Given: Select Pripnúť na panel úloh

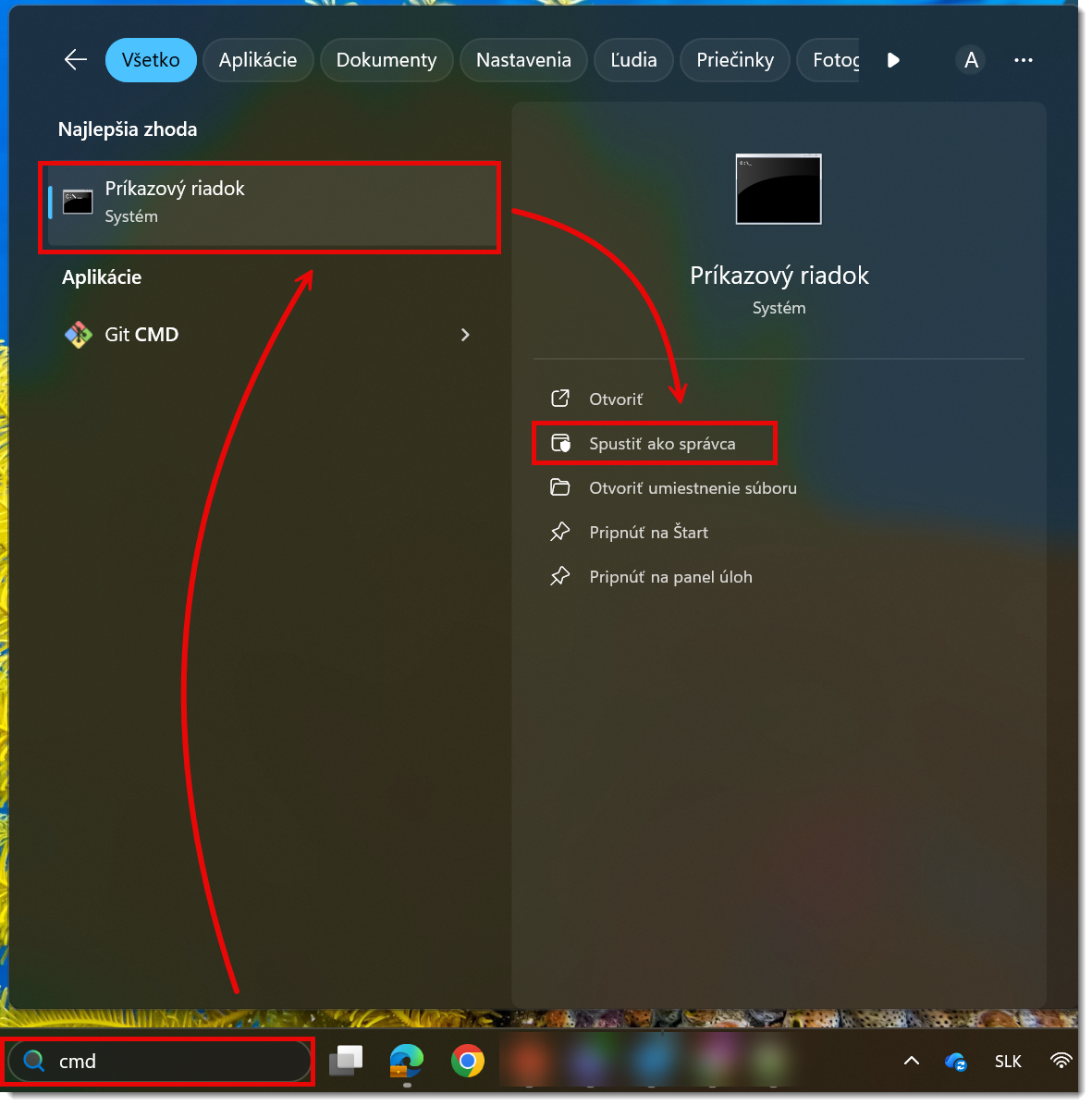Looking at the screenshot, I should click(670, 577).
